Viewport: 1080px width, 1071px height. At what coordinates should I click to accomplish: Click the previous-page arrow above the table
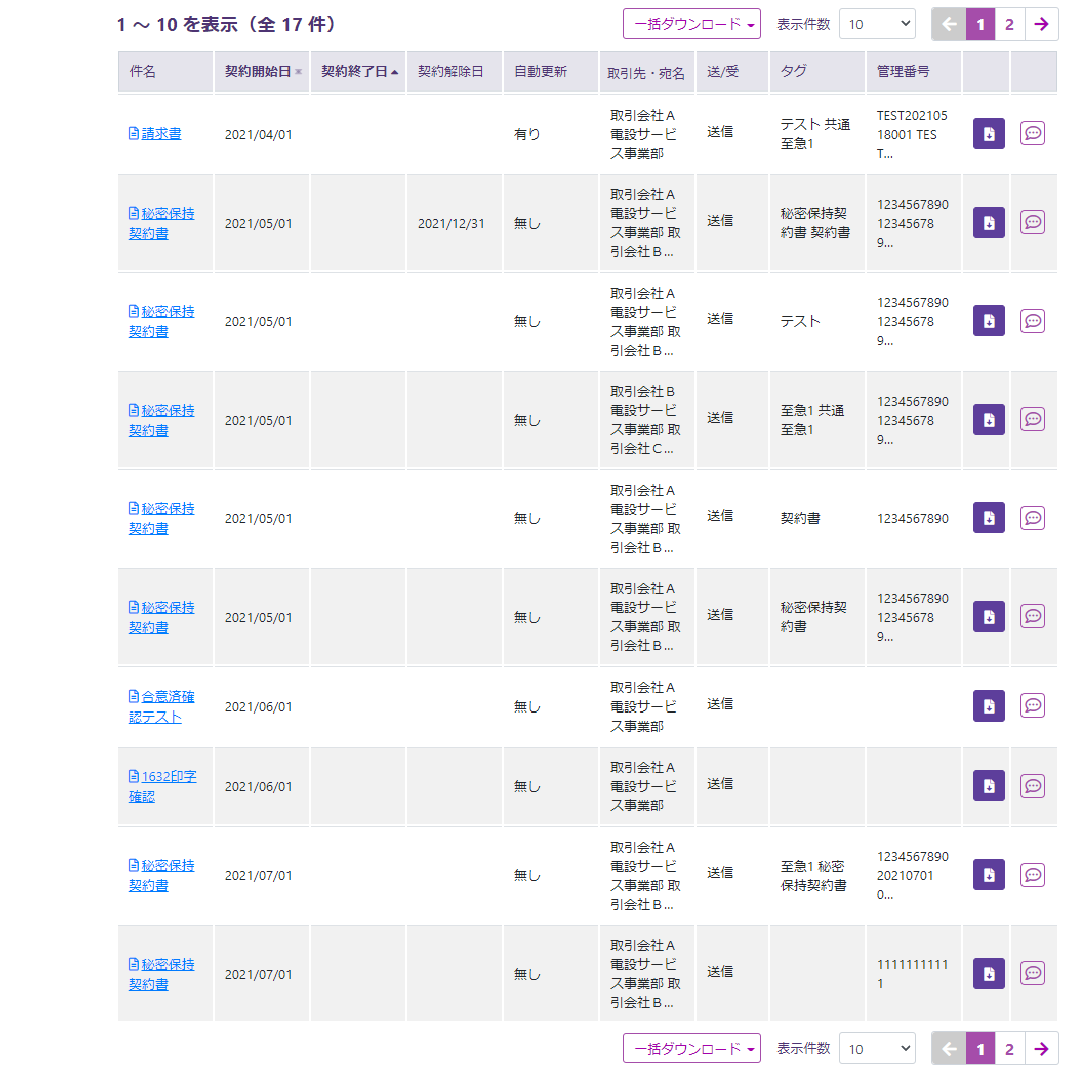948,25
